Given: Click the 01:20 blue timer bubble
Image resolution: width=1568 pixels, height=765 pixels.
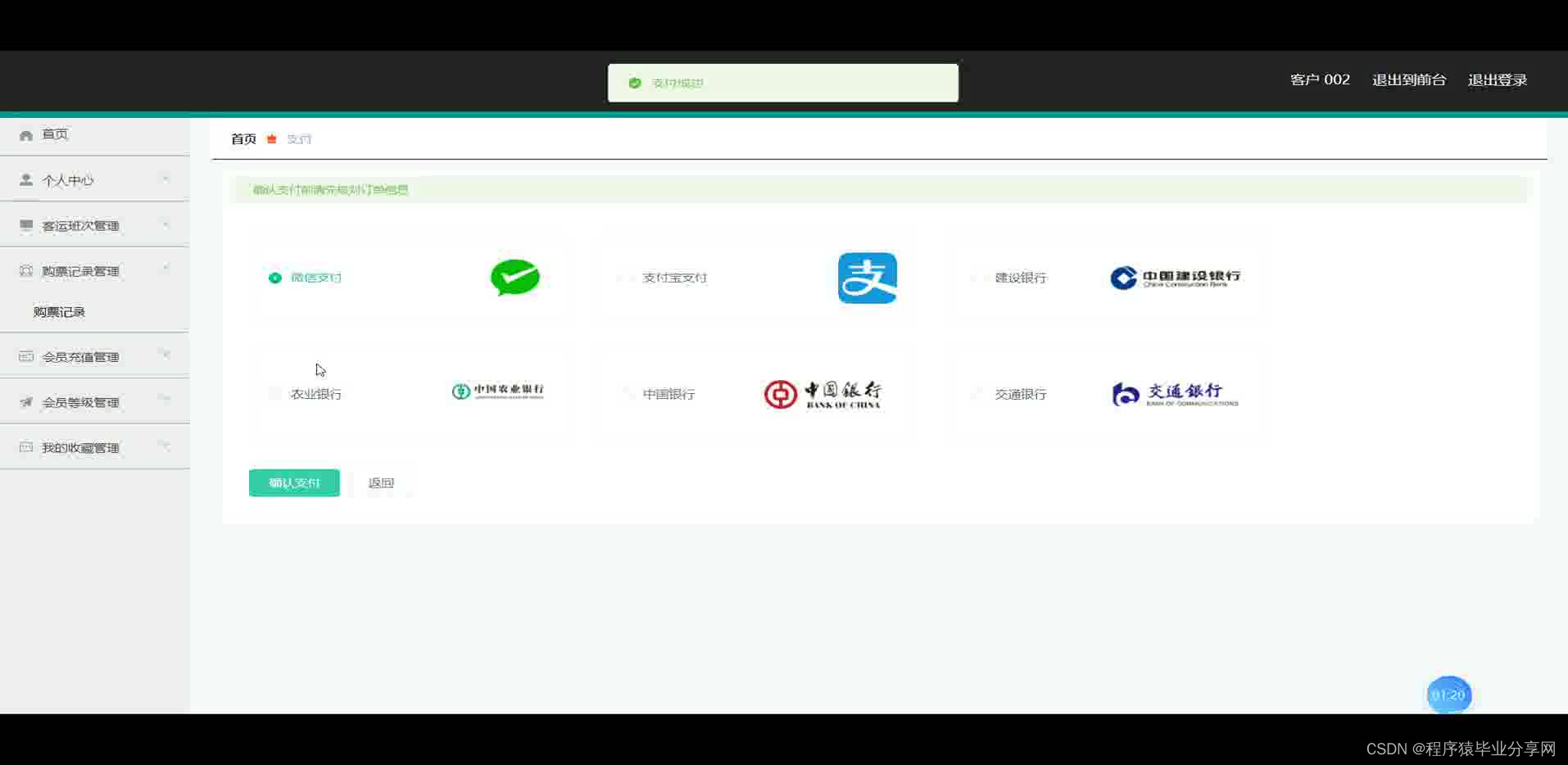Looking at the screenshot, I should (x=1448, y=695).
